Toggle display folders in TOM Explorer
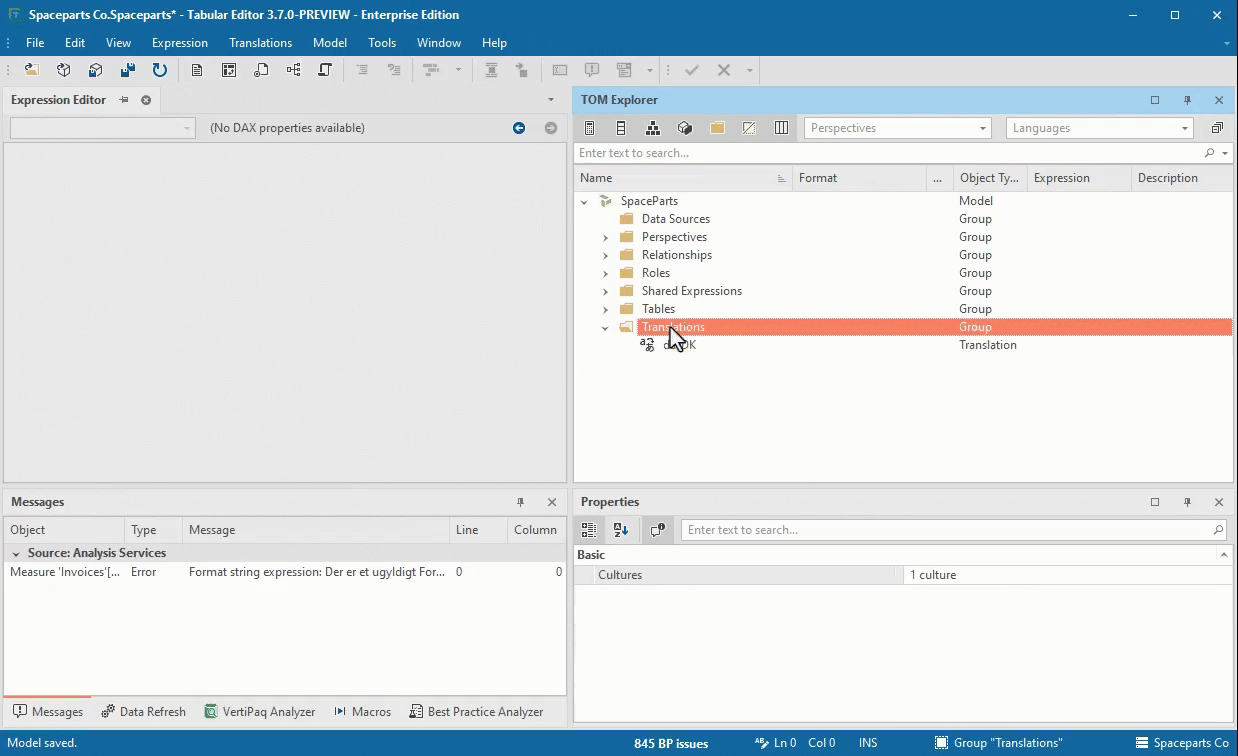The height and width of the screenshot is (756, 1238). pos(717,128)
